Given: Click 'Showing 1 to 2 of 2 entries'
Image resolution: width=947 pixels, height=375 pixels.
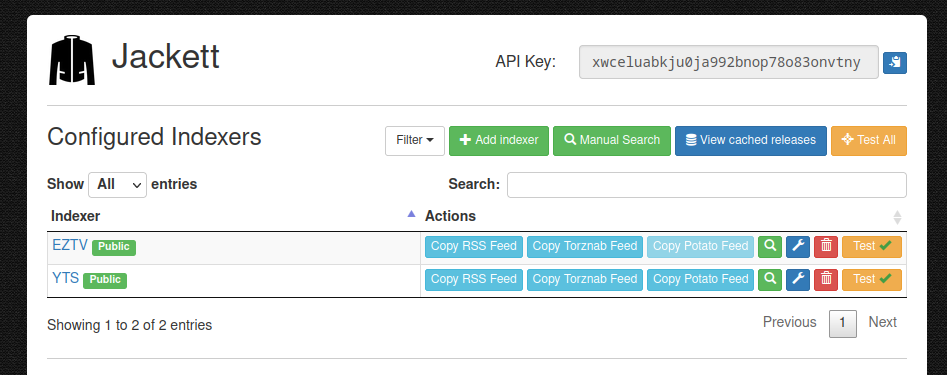Looking at the screenshot, I should point(129,325).
